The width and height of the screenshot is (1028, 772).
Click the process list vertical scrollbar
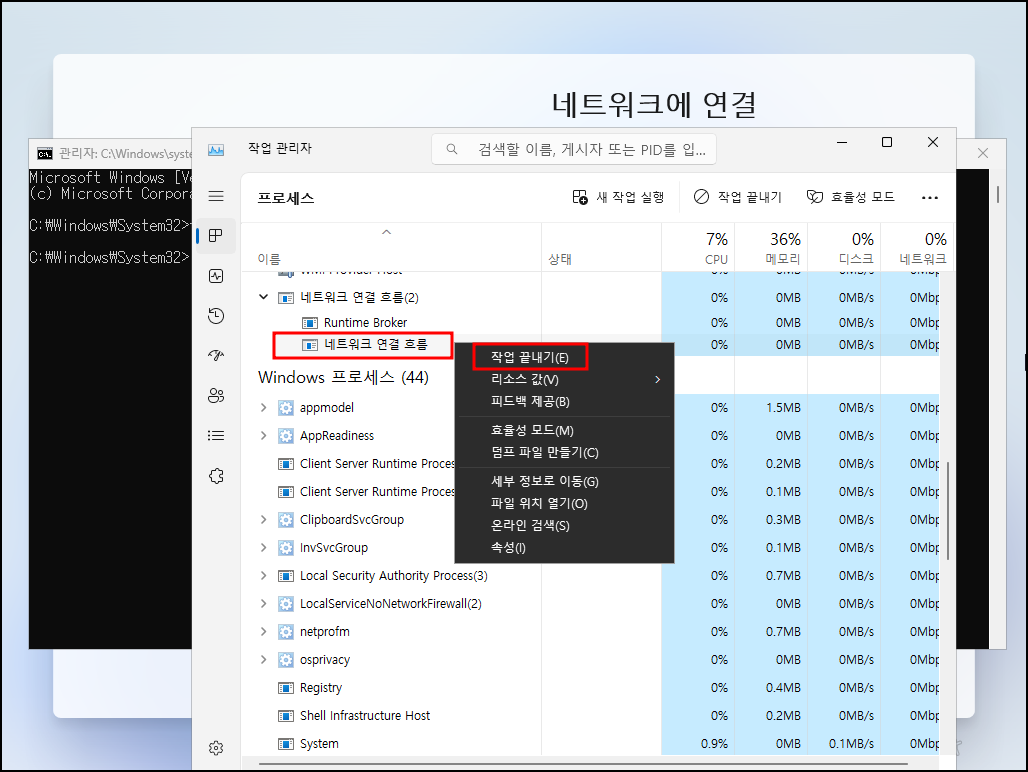click(948, 511)
